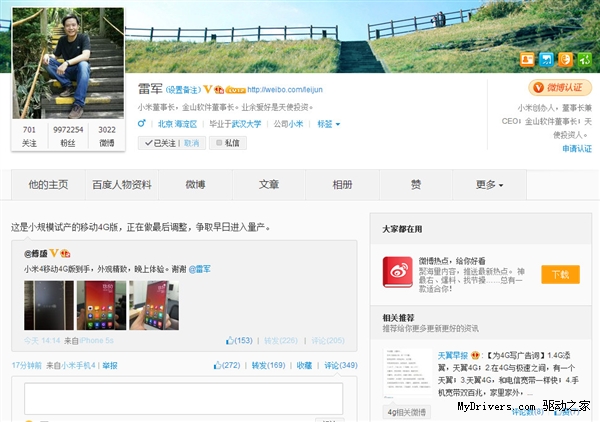Click the 设置备注 link
Viewport: 600px width, 422px height.
183,90
